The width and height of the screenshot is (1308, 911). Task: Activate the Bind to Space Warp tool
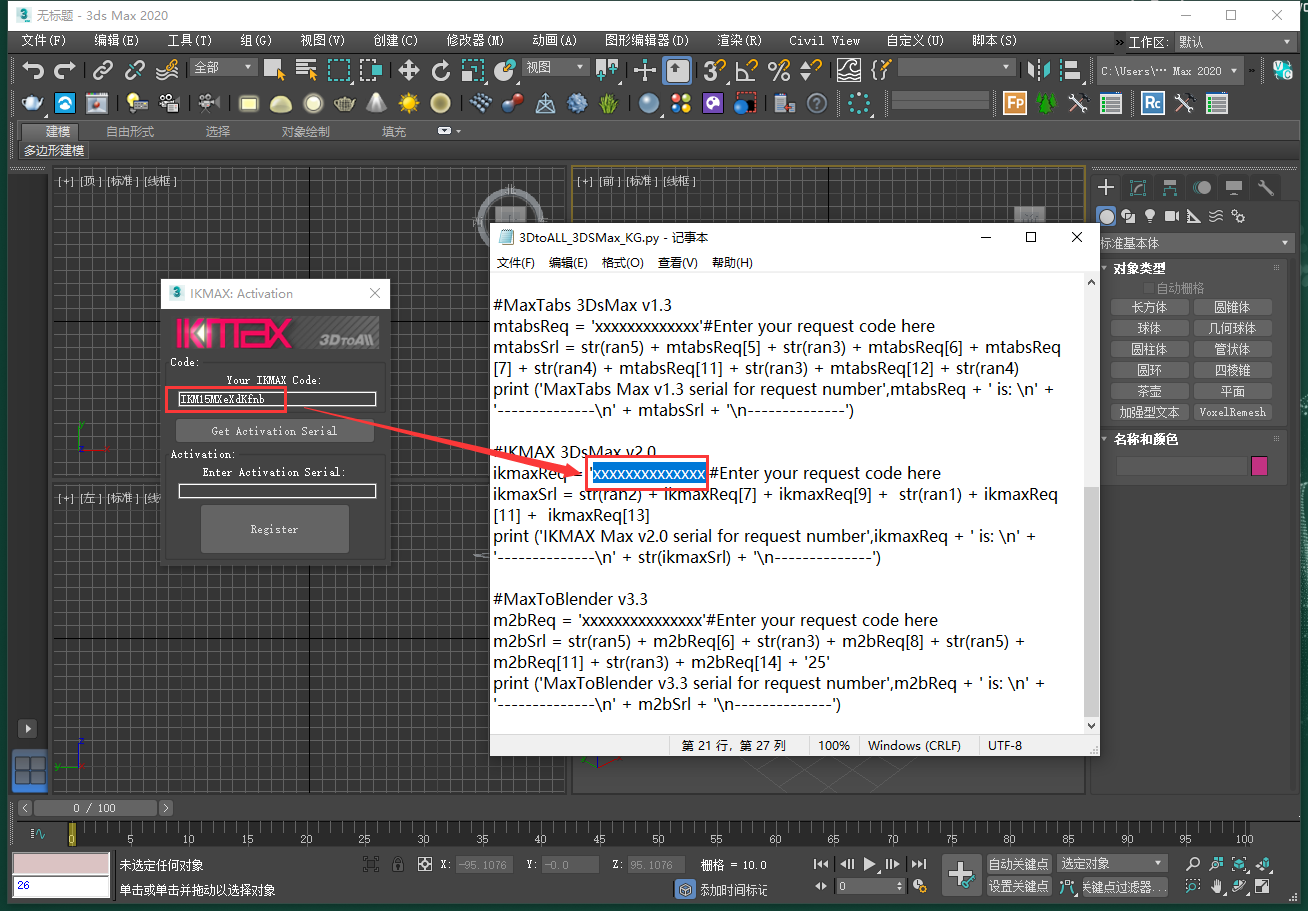click(167, 70)
